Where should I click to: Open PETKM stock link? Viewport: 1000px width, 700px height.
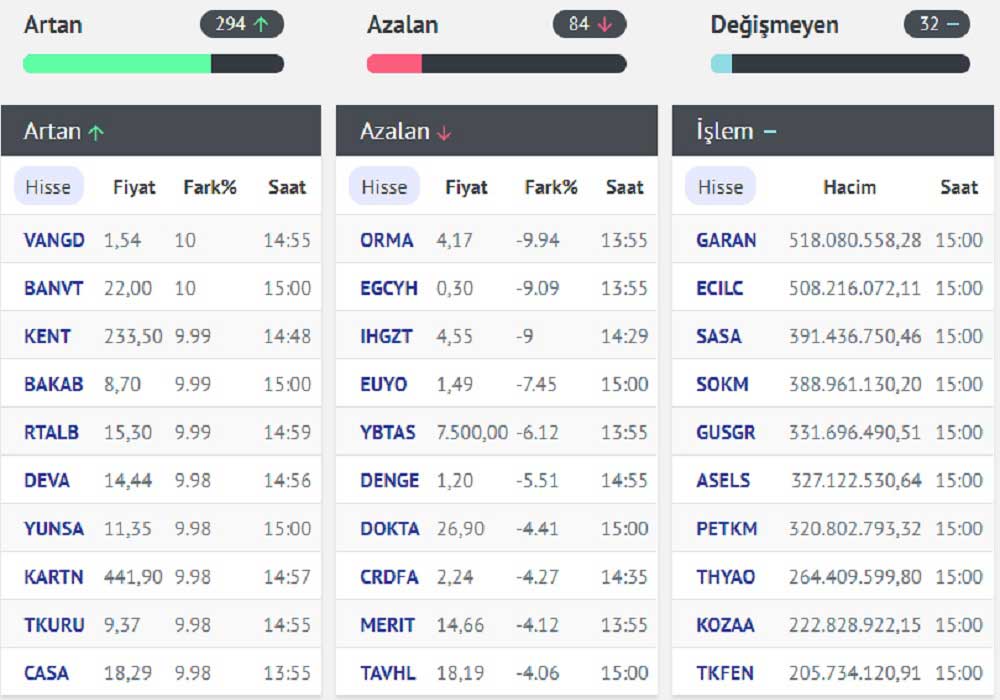726,529
